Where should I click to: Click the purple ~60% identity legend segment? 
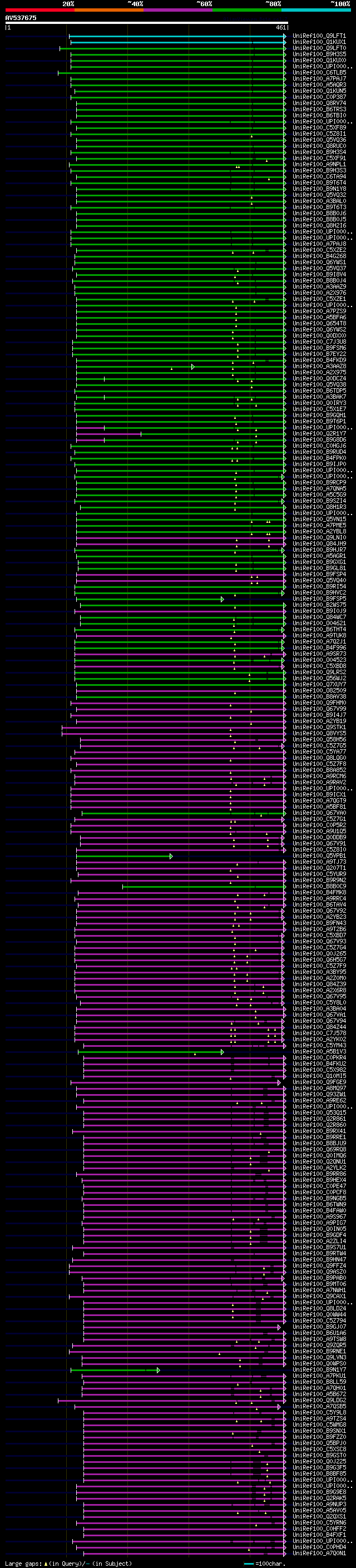pos(179,10)
